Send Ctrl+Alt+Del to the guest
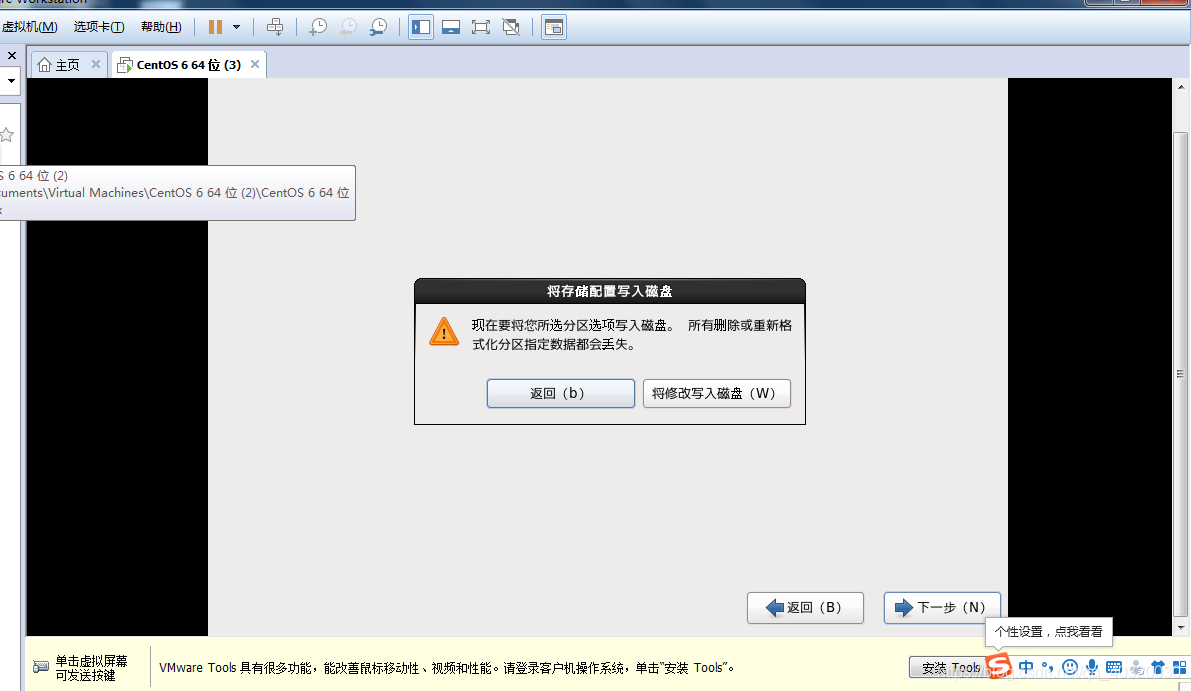Image resolution: width=1191 pixels, height=691 pixels. pyautogui.click(x=275, y=27)
